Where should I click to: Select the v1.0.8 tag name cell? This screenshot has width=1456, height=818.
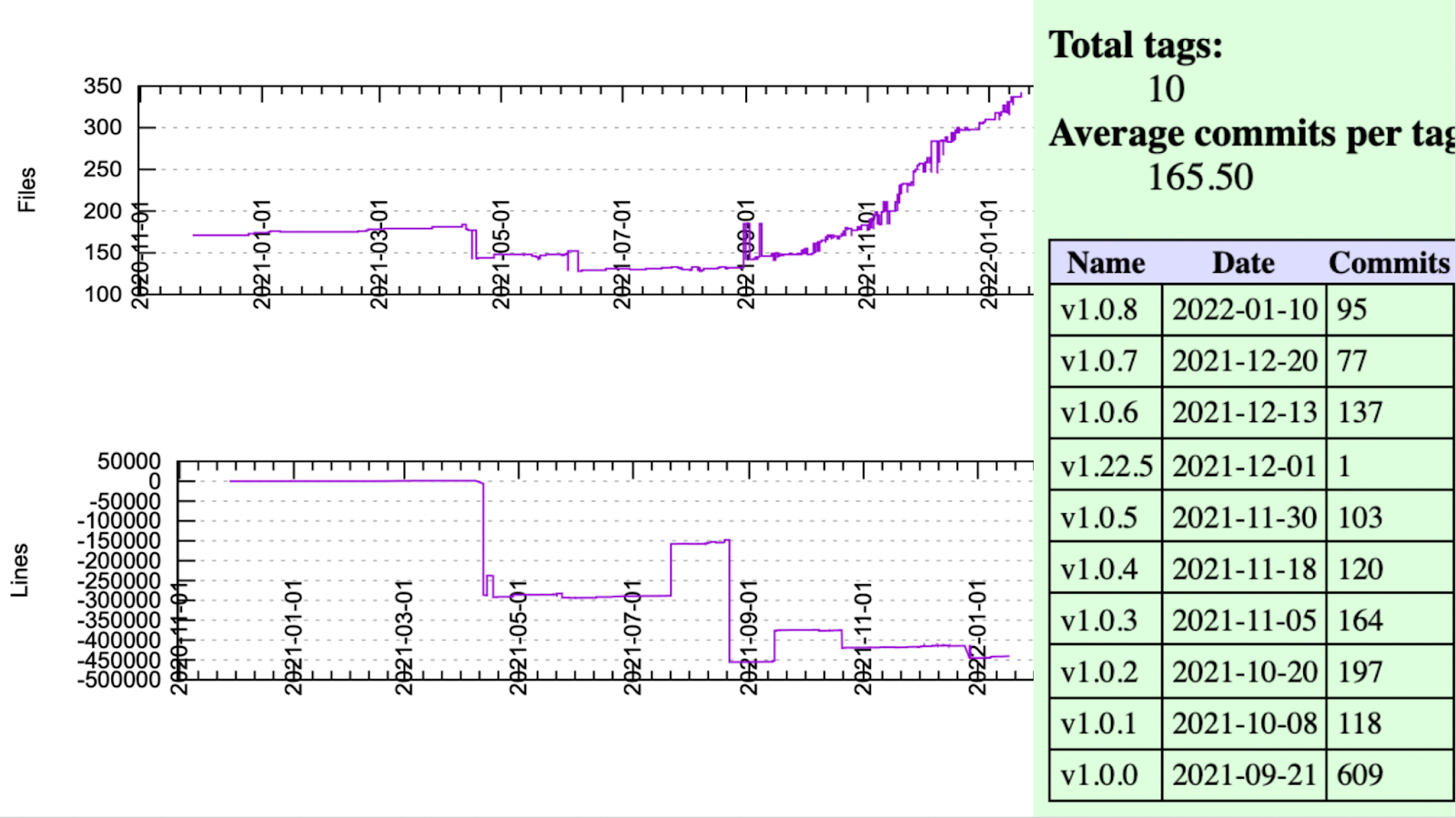[1106, 310]
